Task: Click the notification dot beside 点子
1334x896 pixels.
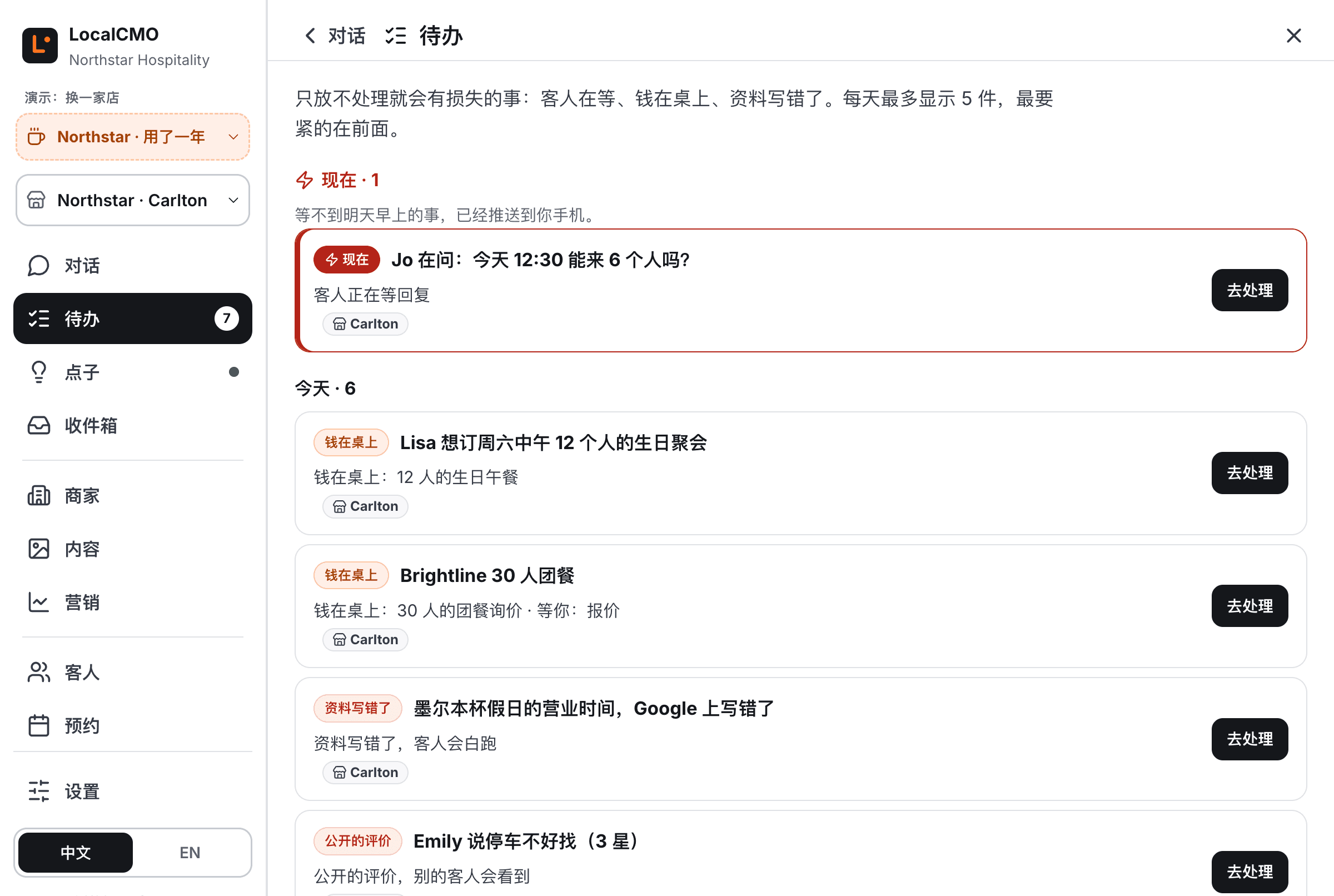Action: tap(233, 372)
